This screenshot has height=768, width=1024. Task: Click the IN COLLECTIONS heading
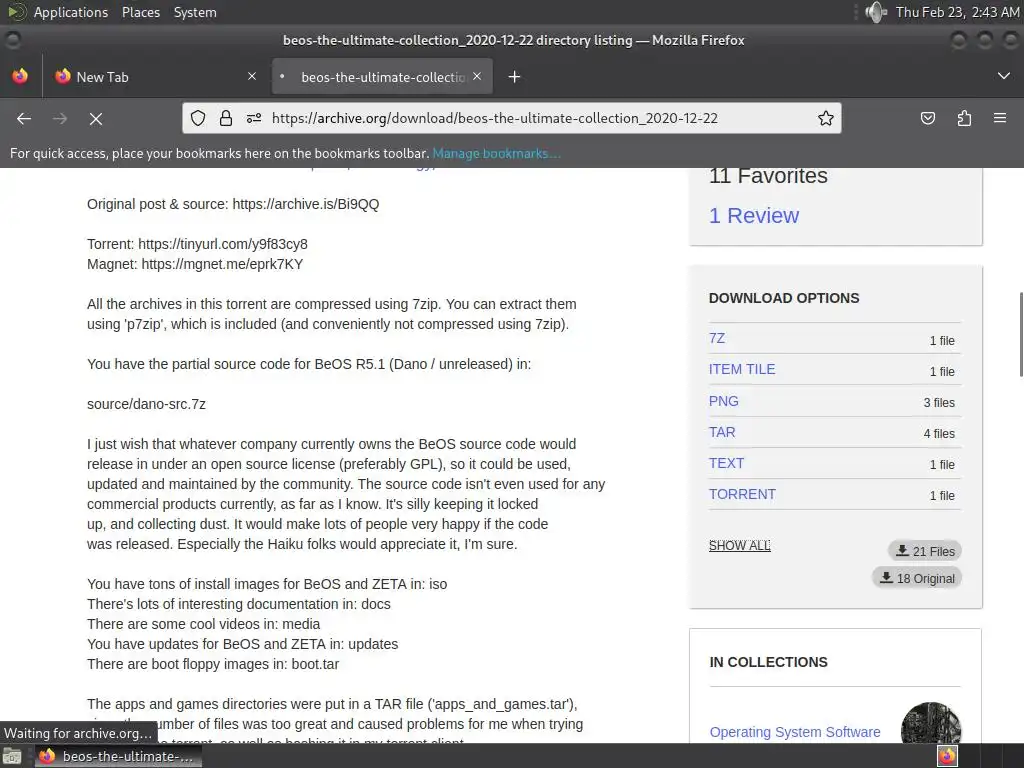click(768, 662)
